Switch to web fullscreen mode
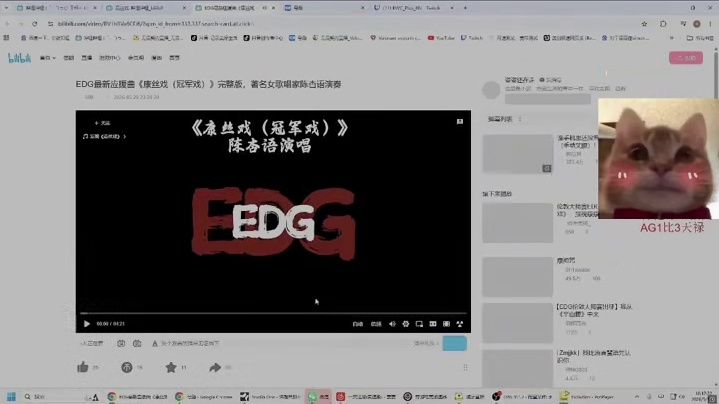Screen dimensions: 719x404 (446, 324)
